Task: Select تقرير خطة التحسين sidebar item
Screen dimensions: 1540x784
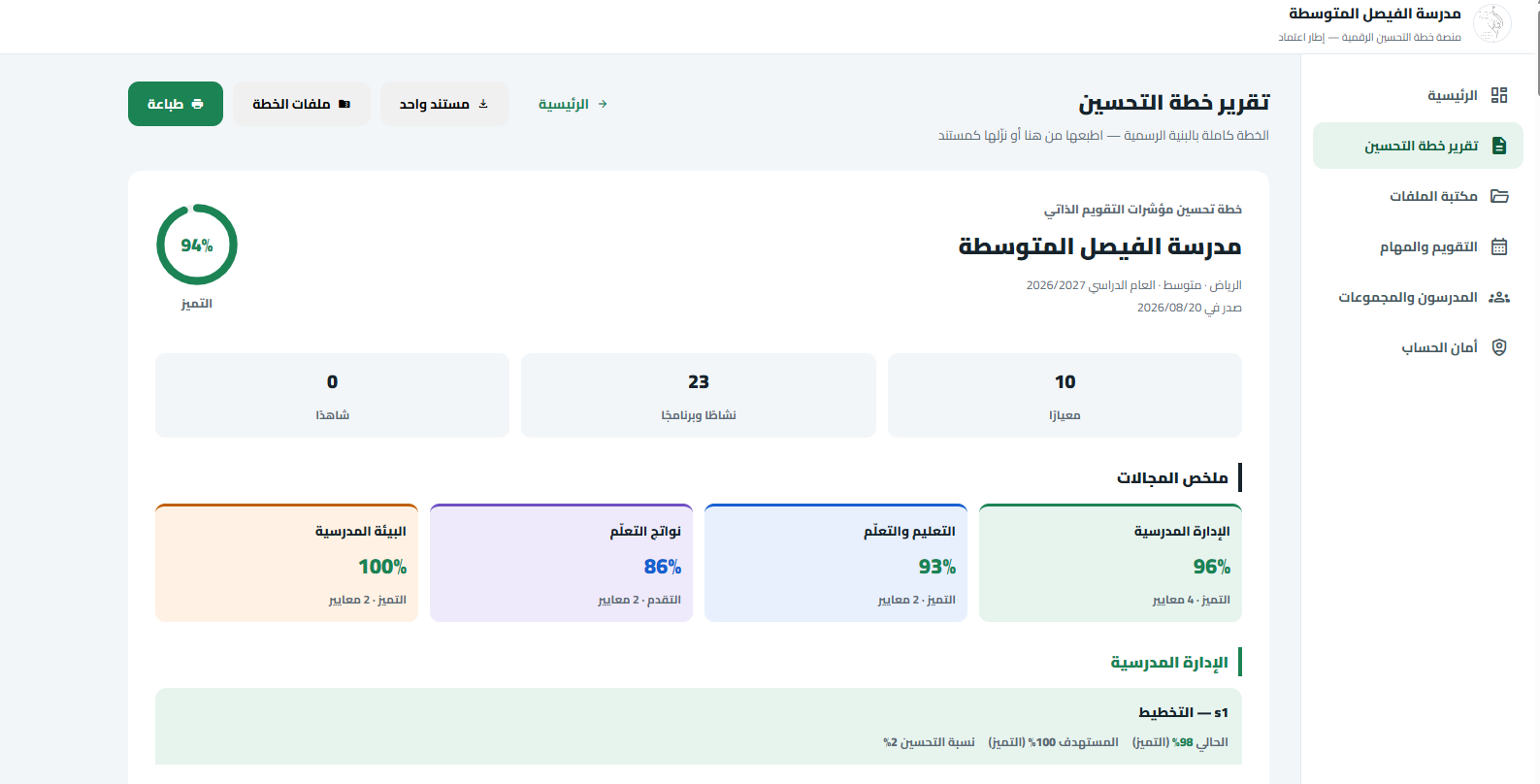Action: pos(1418,146)
